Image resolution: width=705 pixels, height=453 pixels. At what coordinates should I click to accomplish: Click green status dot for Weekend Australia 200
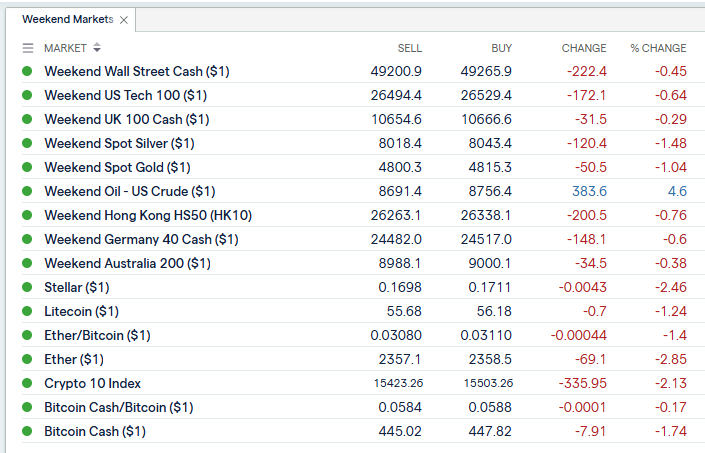click(x=27, y=263)
